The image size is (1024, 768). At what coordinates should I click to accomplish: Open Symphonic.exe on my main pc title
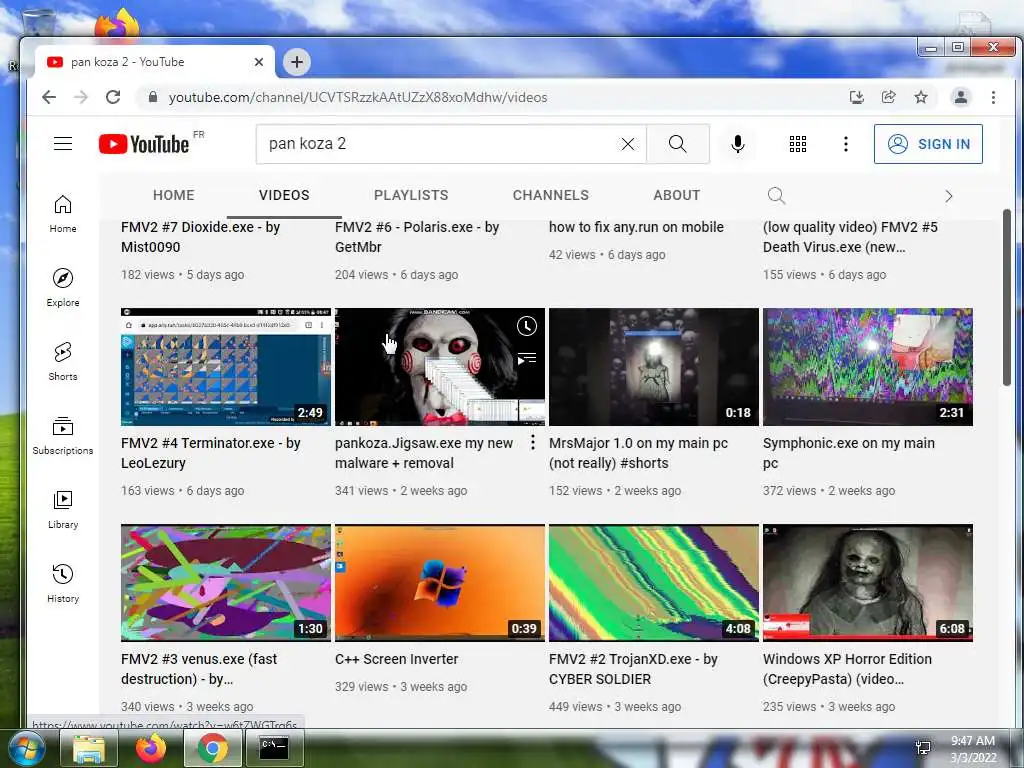[x=849, y=453]
